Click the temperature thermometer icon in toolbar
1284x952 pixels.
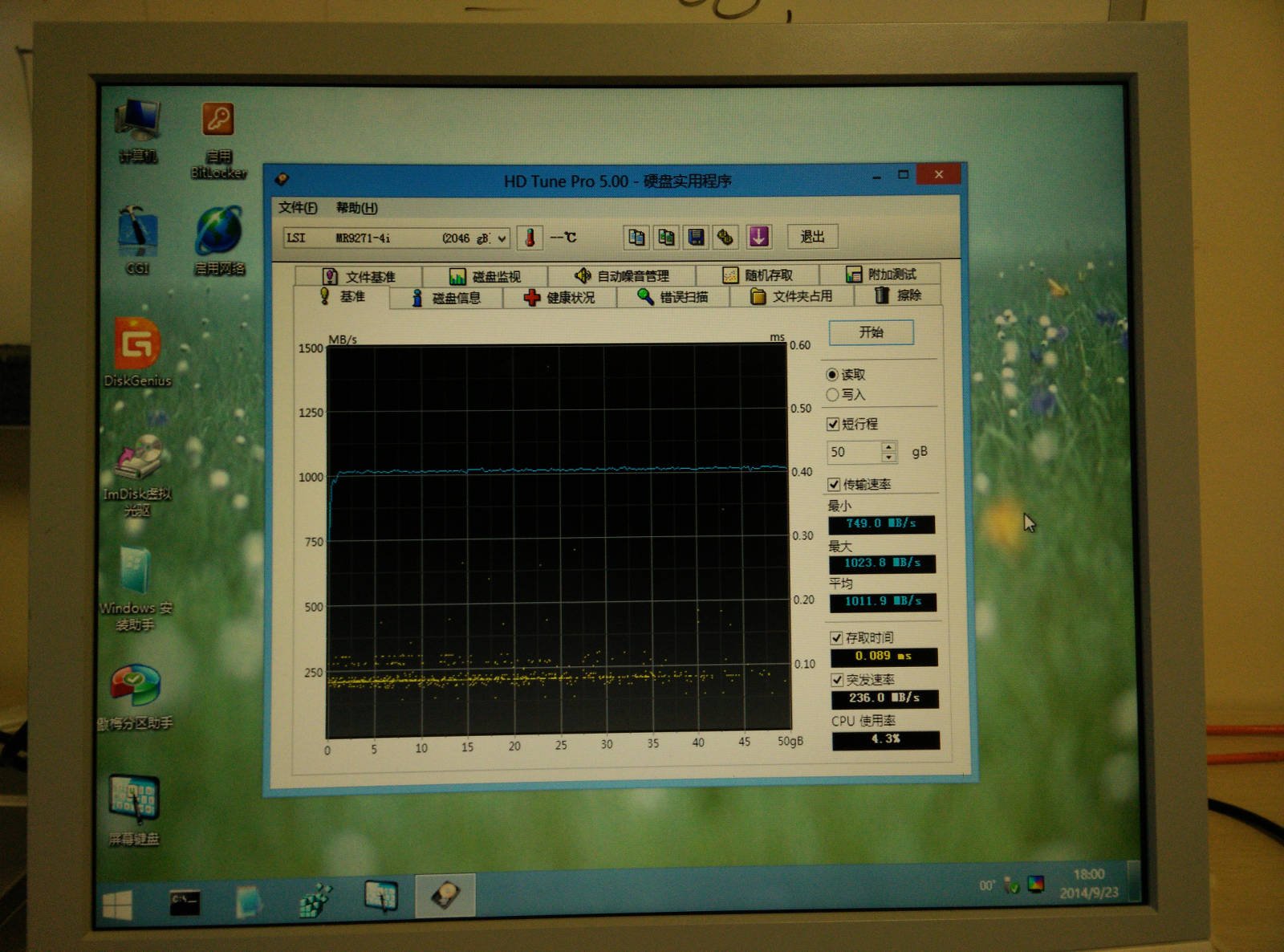[530, 238]
